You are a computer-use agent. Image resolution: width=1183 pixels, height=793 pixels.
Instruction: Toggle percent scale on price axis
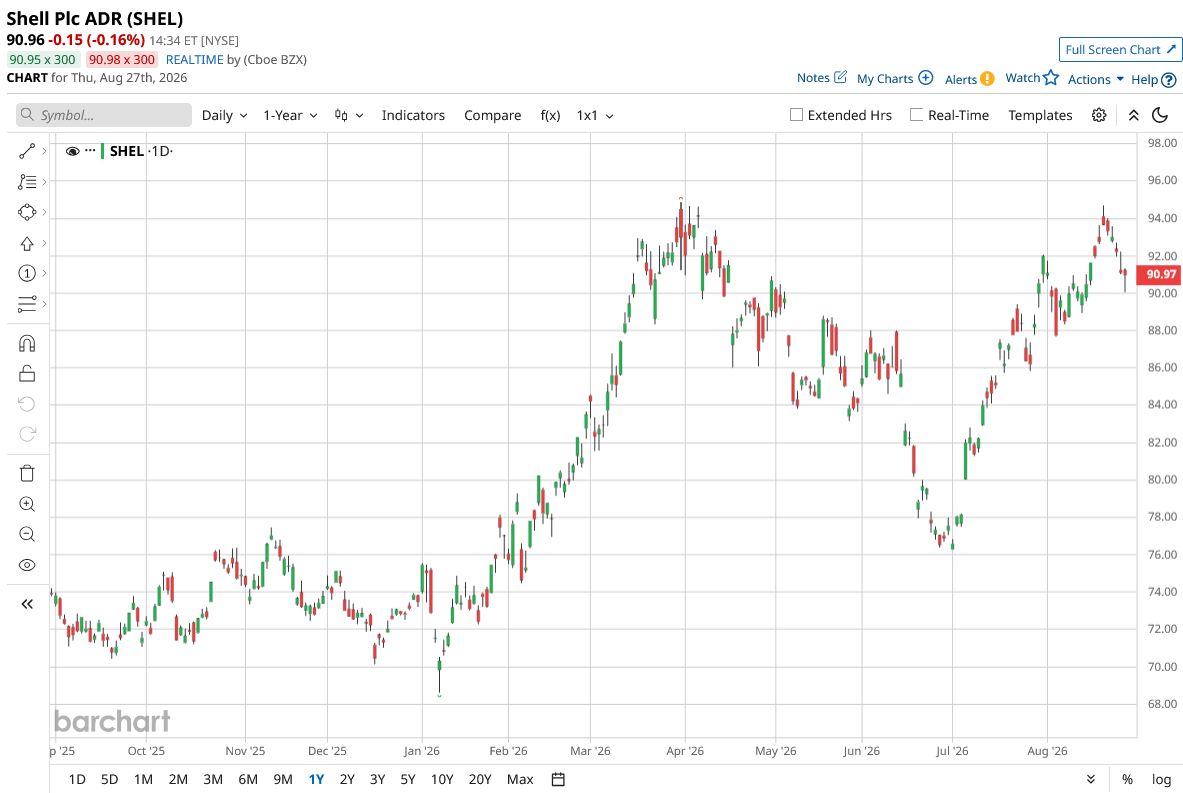click(1127, 779)
